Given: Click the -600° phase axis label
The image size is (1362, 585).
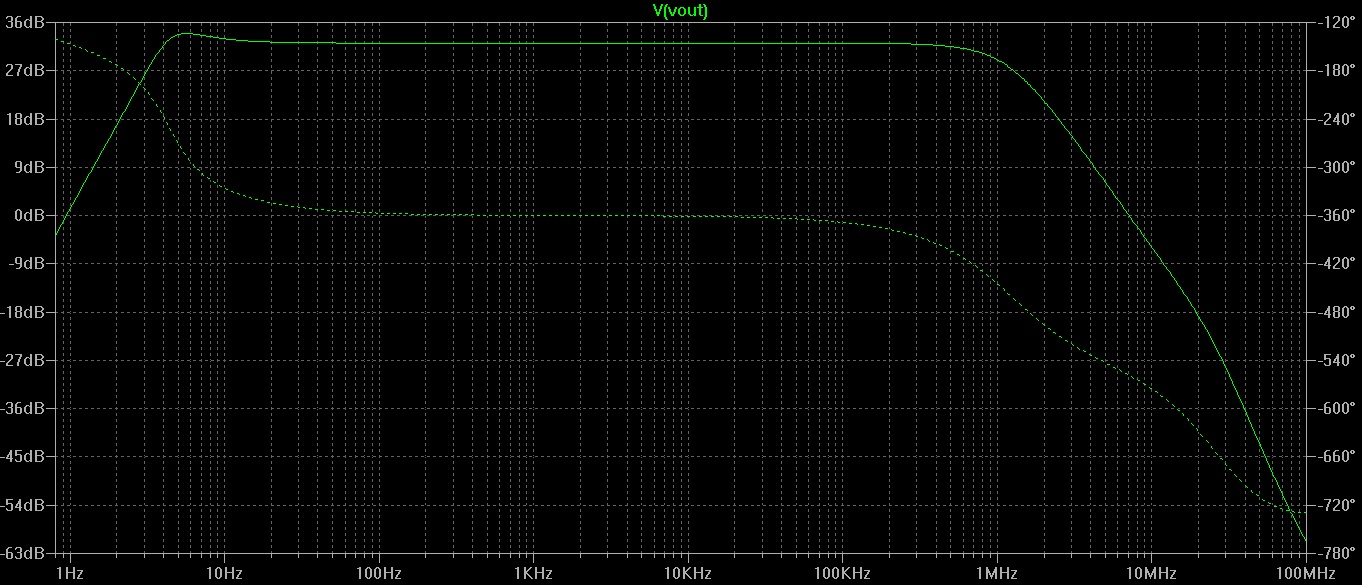Looking at the screenshot, I should (x=1337, y=408).
